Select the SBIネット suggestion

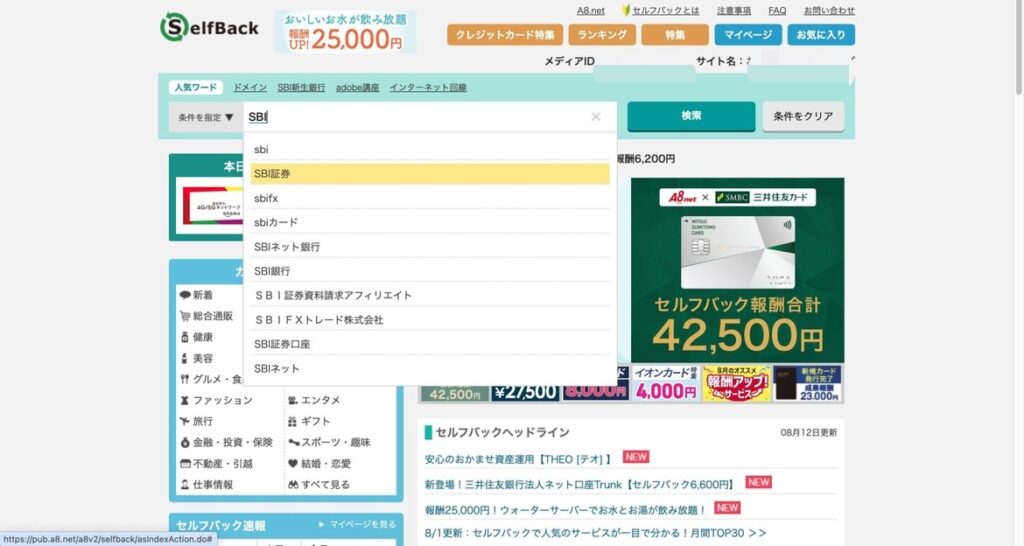click(430, 368)
